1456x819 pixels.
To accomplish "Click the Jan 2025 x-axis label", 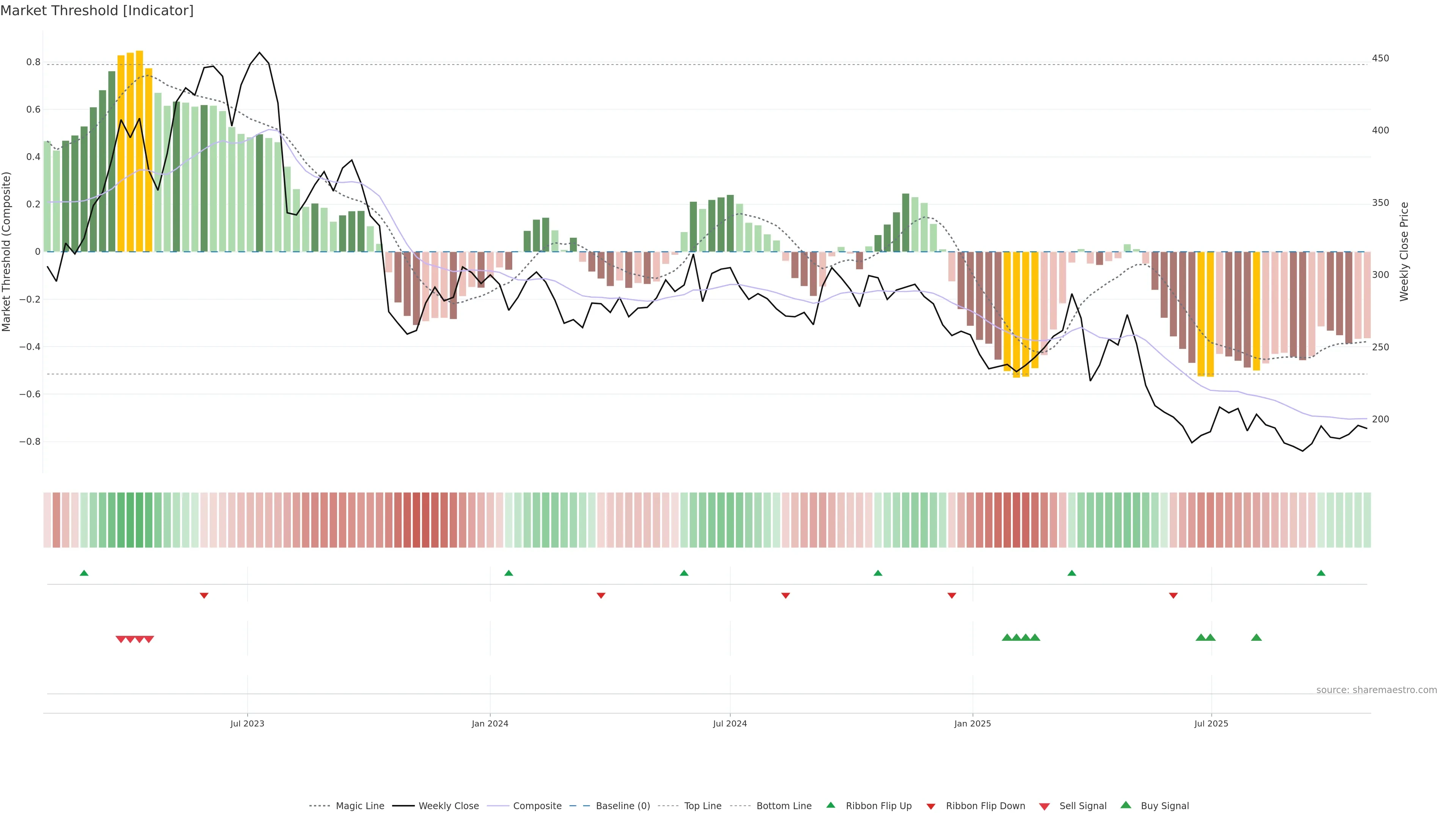I will 972,724.
